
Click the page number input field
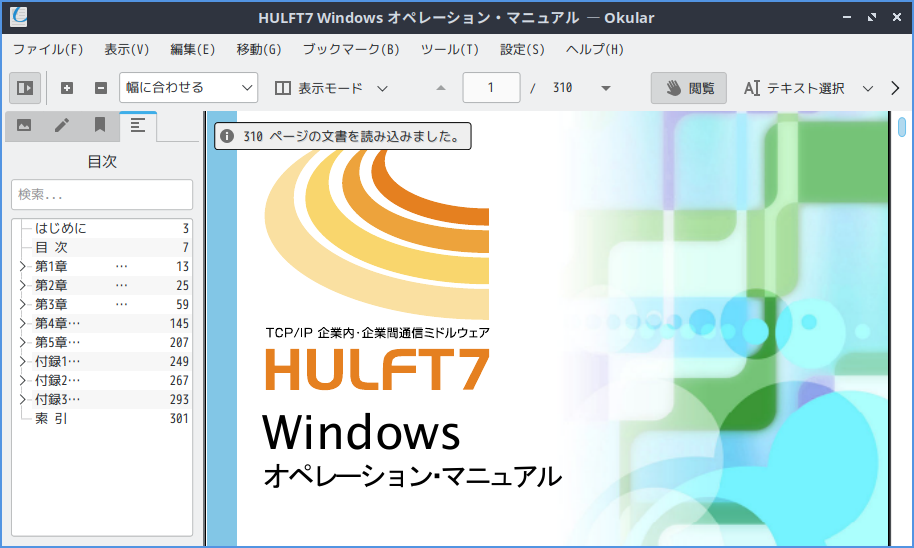tap(491, 87)
